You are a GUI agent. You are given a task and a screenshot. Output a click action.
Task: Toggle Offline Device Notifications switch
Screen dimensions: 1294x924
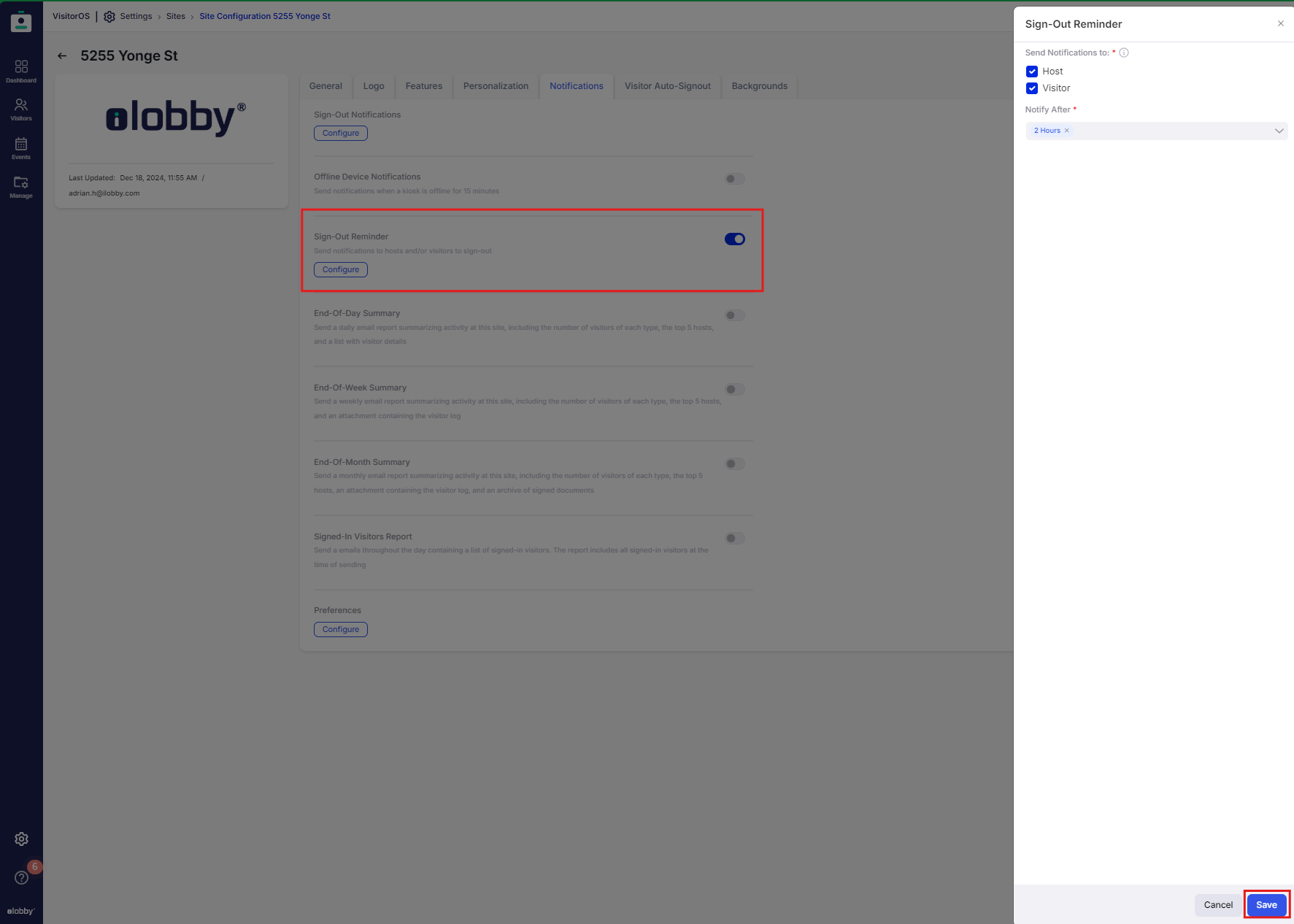(735, 179)
